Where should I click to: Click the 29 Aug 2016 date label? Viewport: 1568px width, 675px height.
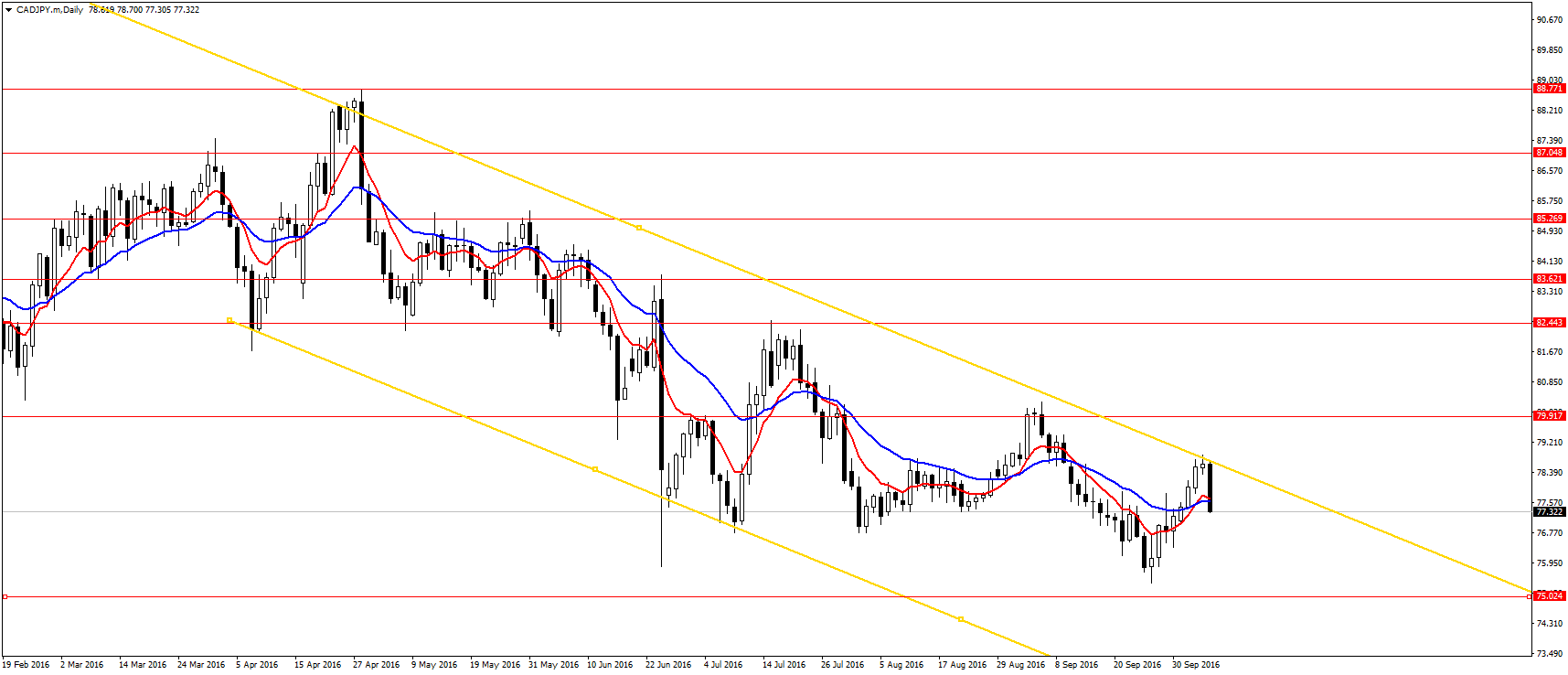1021,665
